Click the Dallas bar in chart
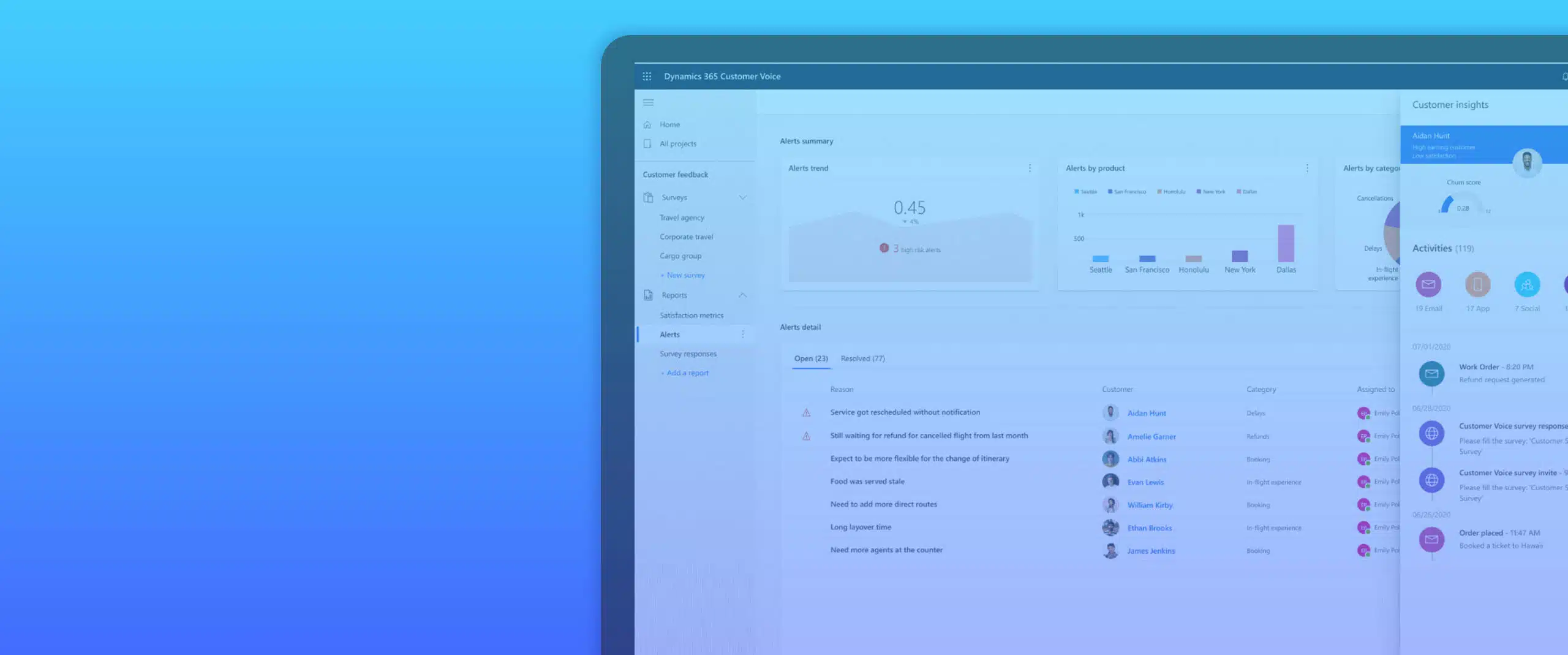 (x=1286, y=244)
